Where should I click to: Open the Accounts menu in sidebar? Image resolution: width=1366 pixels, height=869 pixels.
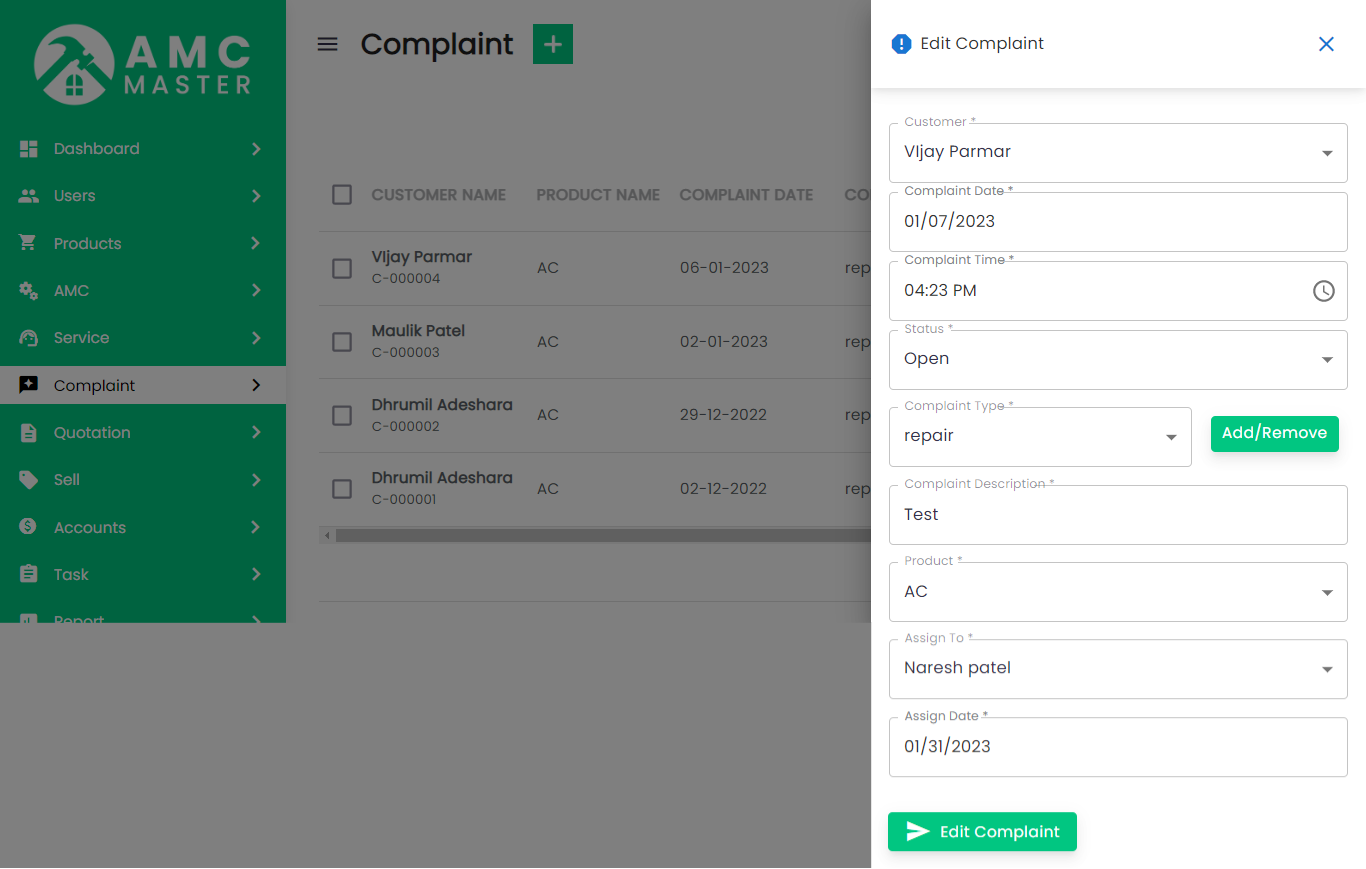[x=90, y=528]
